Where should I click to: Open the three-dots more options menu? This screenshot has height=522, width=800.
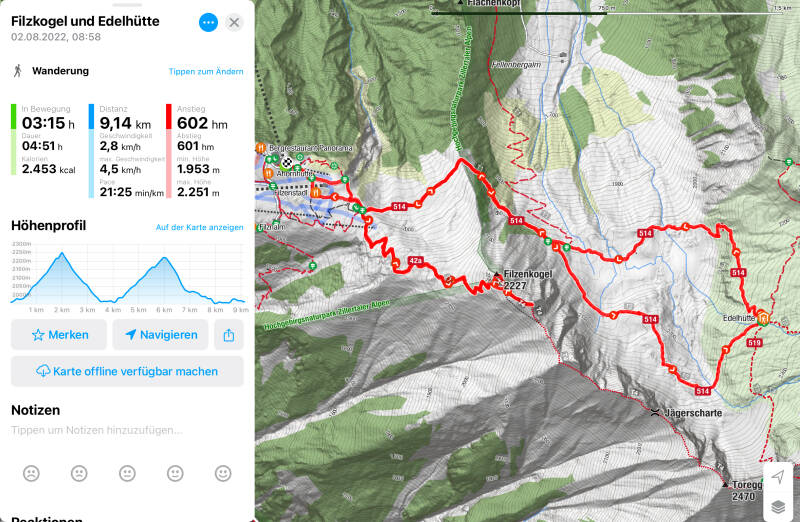[208, 22]
